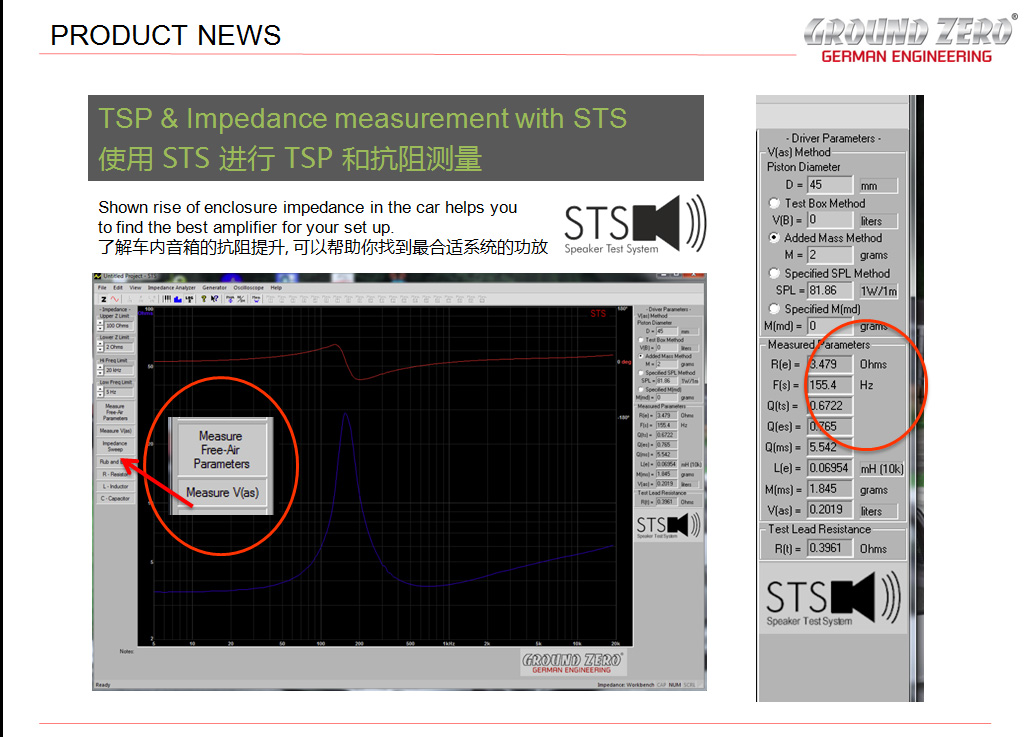Click enlarged Measure V(as) button in callout
This screenshot has height=737, width=1027.
tap(223, 492)
